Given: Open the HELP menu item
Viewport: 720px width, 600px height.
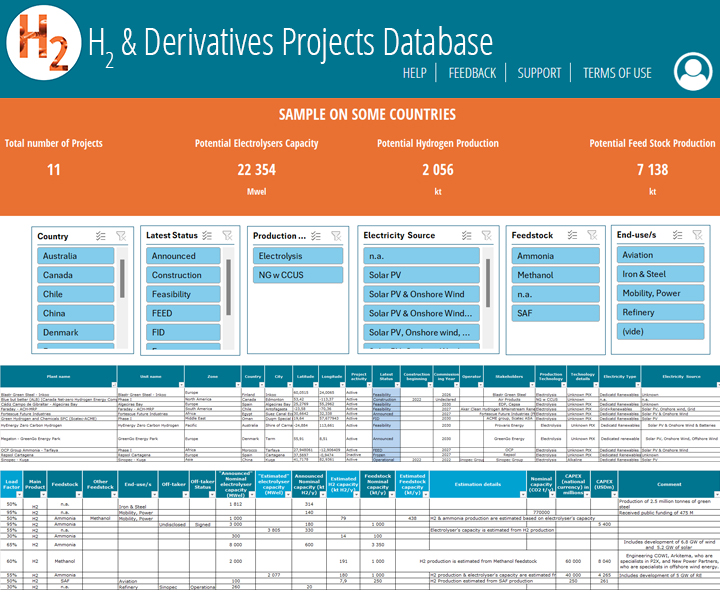Looking at the screenshot, I should tap(415, 73).
